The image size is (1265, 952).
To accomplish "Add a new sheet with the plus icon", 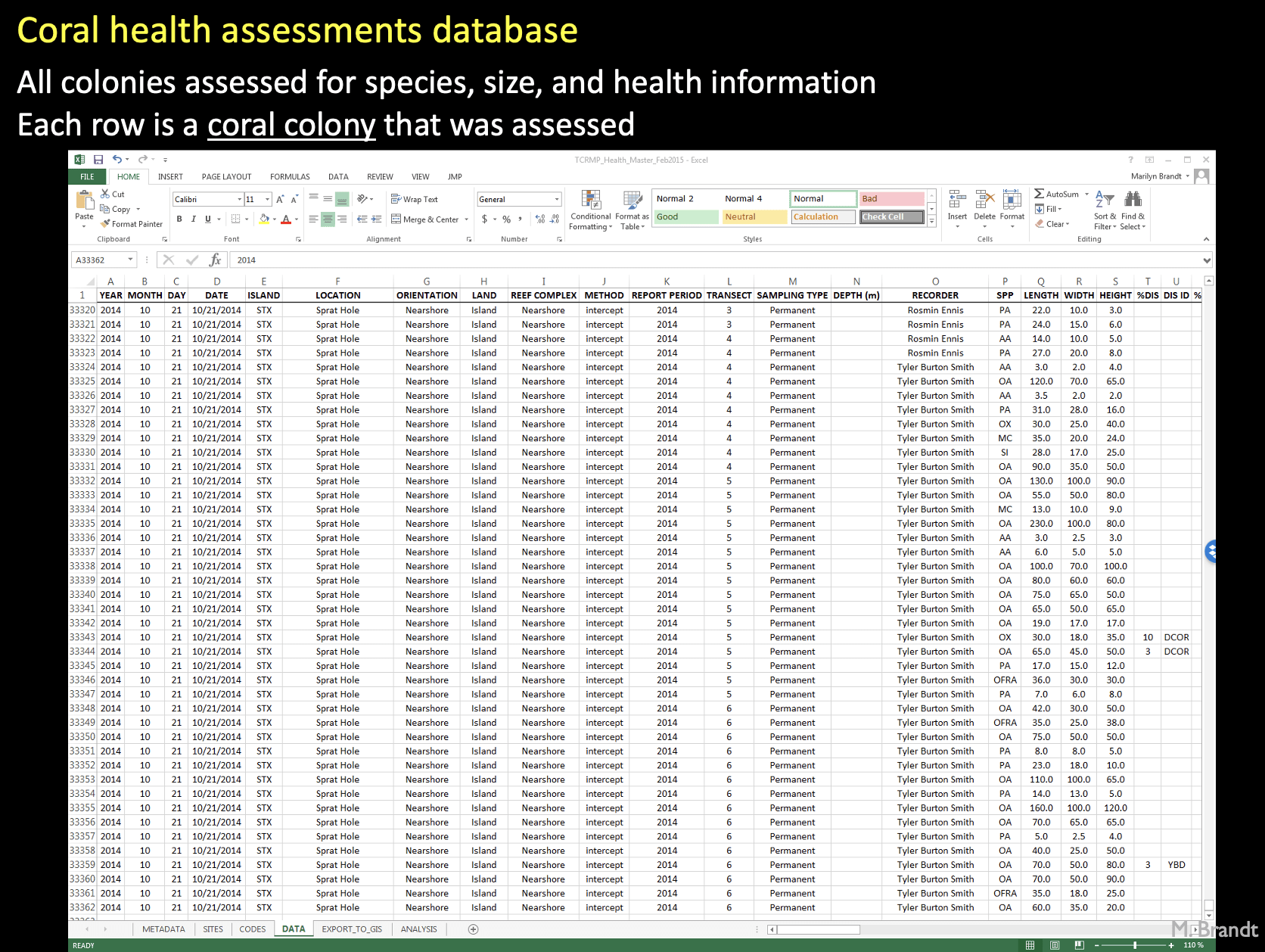I will 474,929.
